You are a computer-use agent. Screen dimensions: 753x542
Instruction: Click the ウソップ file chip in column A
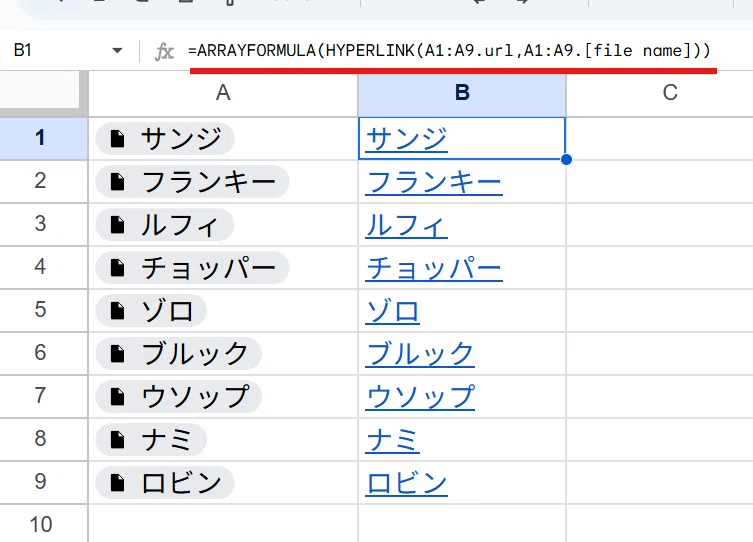179,397
